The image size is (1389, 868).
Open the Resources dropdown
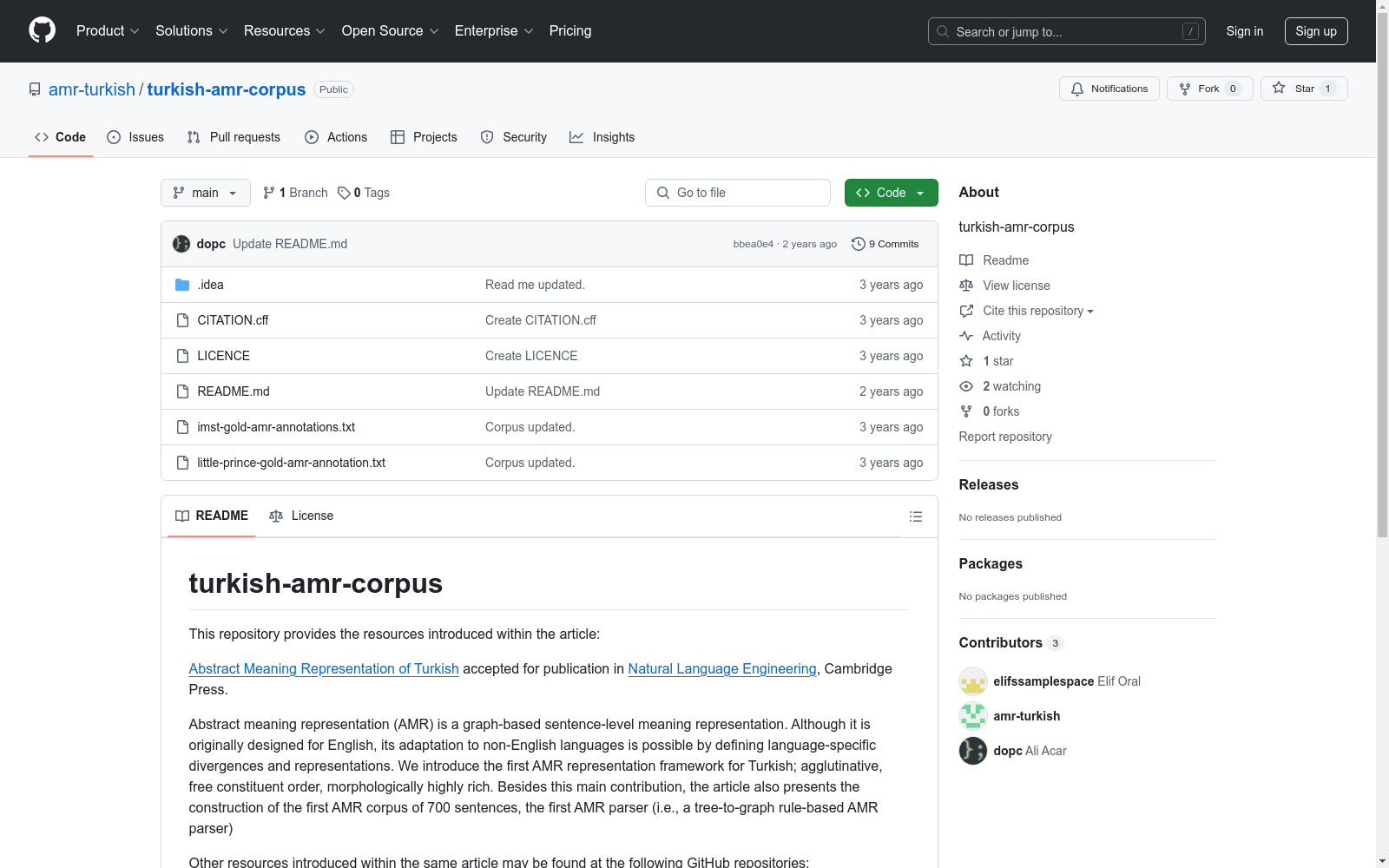pyautogui.click(x=285, y=31)
